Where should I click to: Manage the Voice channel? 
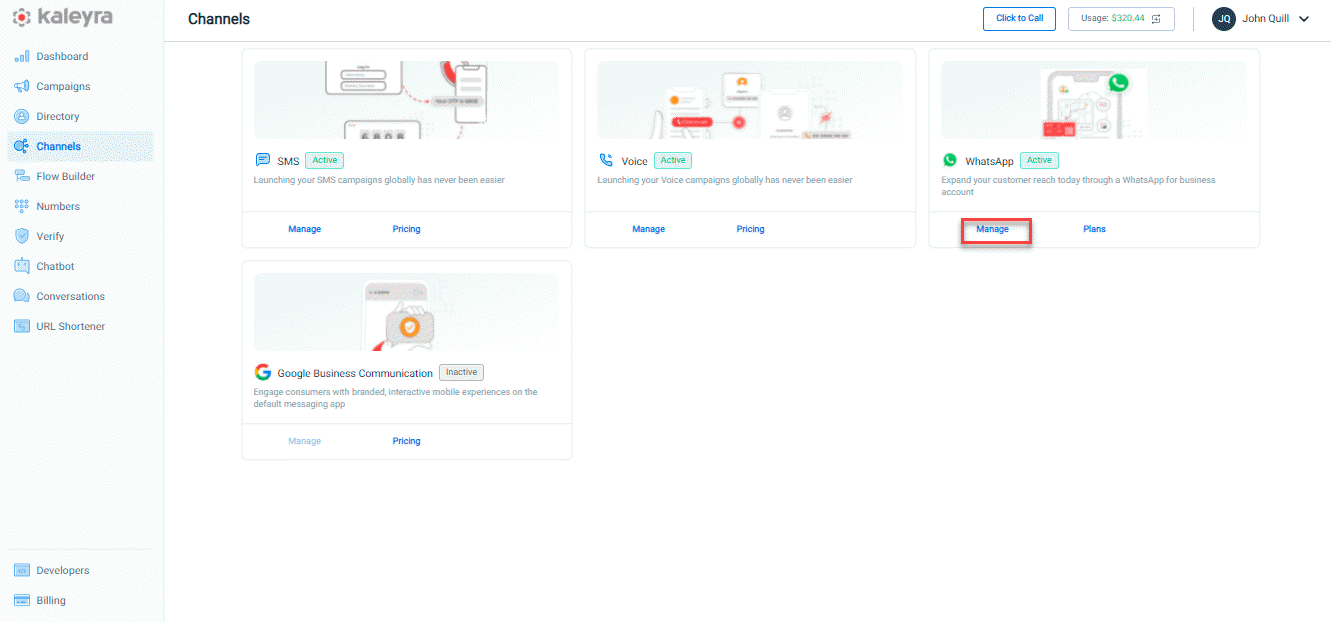pyautogui.click(x=648, y=229)
